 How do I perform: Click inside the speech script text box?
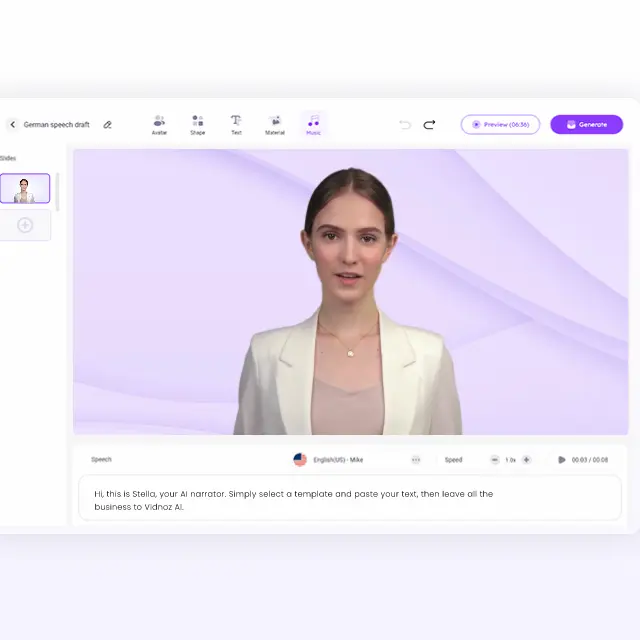(350, 499)
